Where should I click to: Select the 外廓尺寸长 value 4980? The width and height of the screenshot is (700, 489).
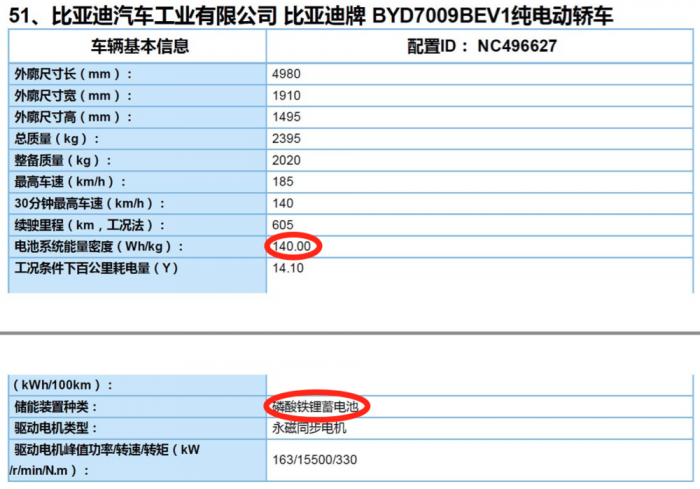click(x=286, y=74)
